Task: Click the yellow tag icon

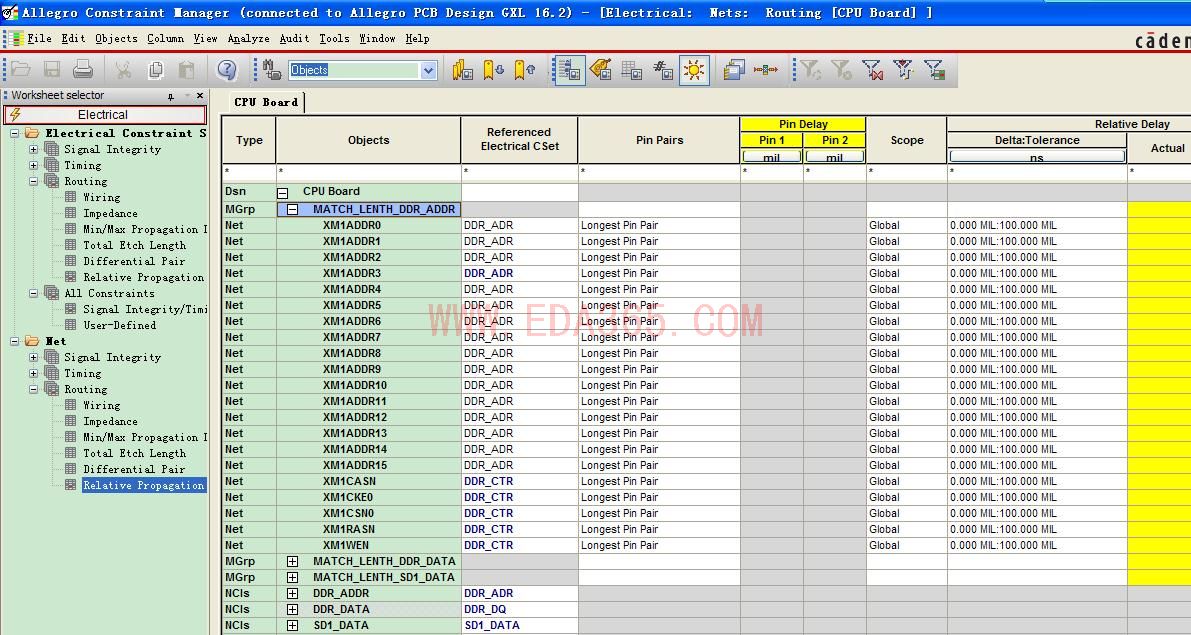Action: point(601,70)
